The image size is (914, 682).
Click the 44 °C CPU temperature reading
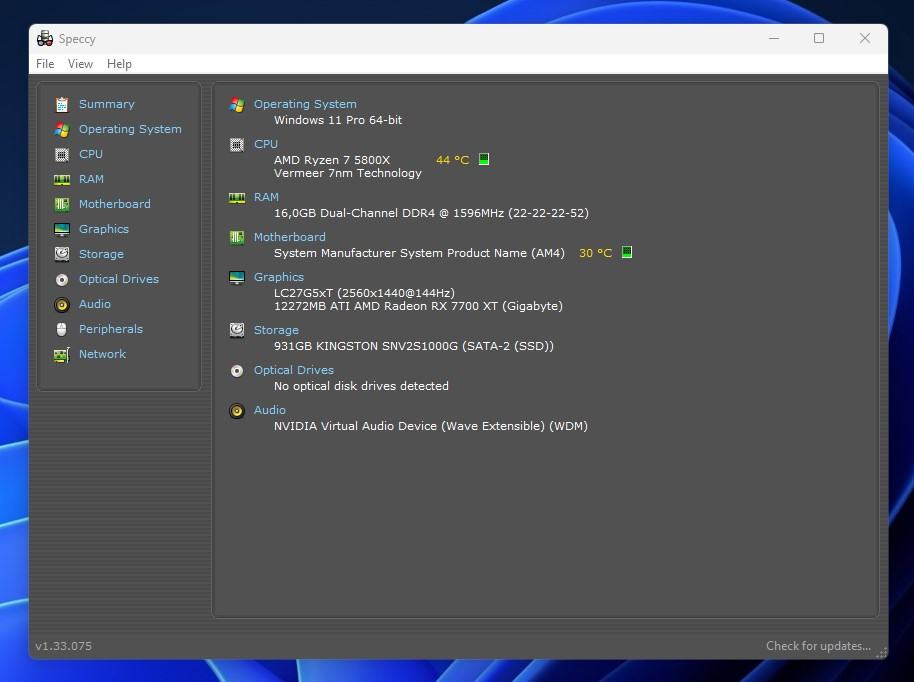pos(452,160)
